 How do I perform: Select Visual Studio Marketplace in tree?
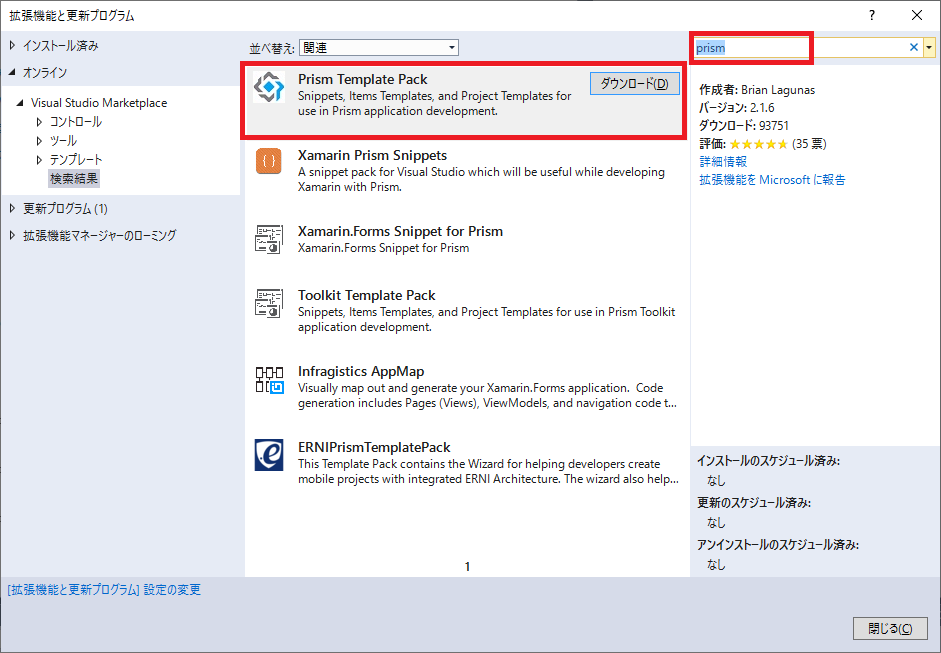[99, 103]
